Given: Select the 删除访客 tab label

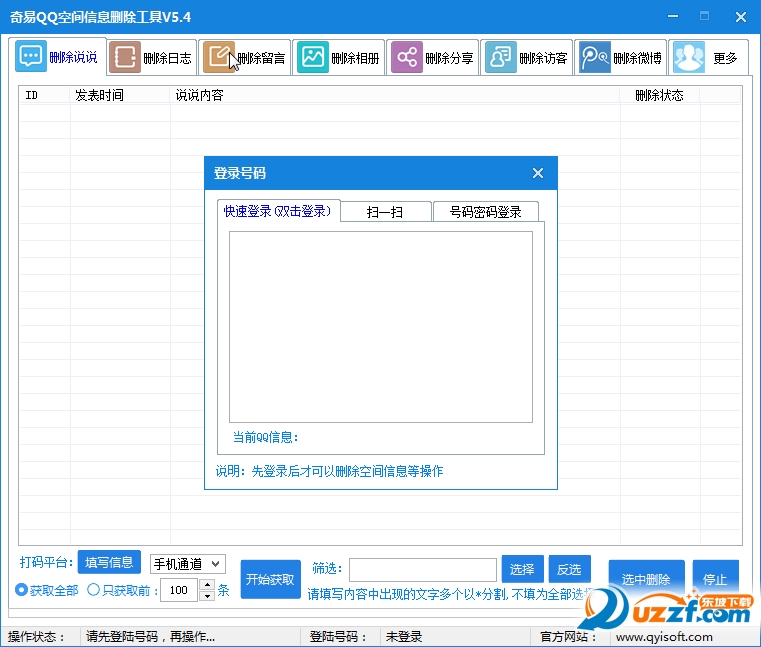Looking at the screenshot, I should pyautogui.click(x=543, y=59).
